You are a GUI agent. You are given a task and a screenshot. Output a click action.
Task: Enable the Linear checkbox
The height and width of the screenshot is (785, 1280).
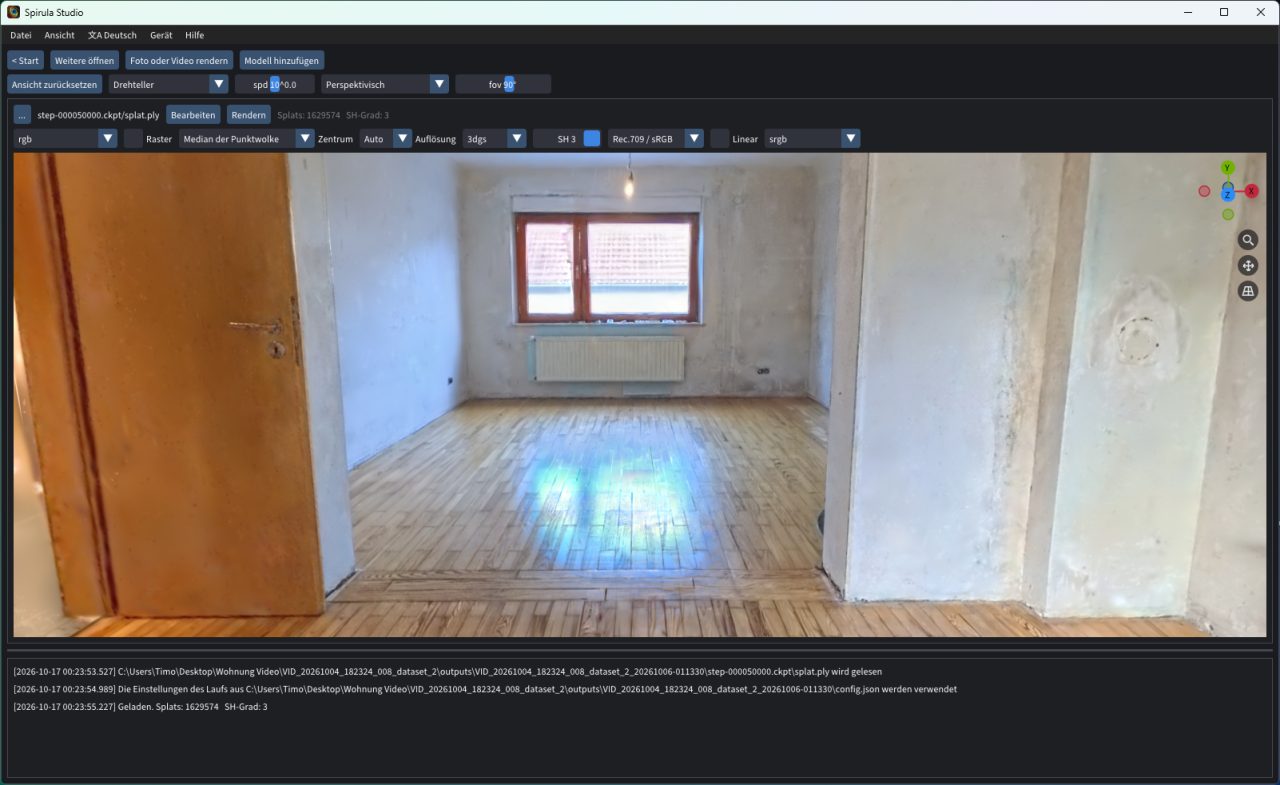coord(719,139)
